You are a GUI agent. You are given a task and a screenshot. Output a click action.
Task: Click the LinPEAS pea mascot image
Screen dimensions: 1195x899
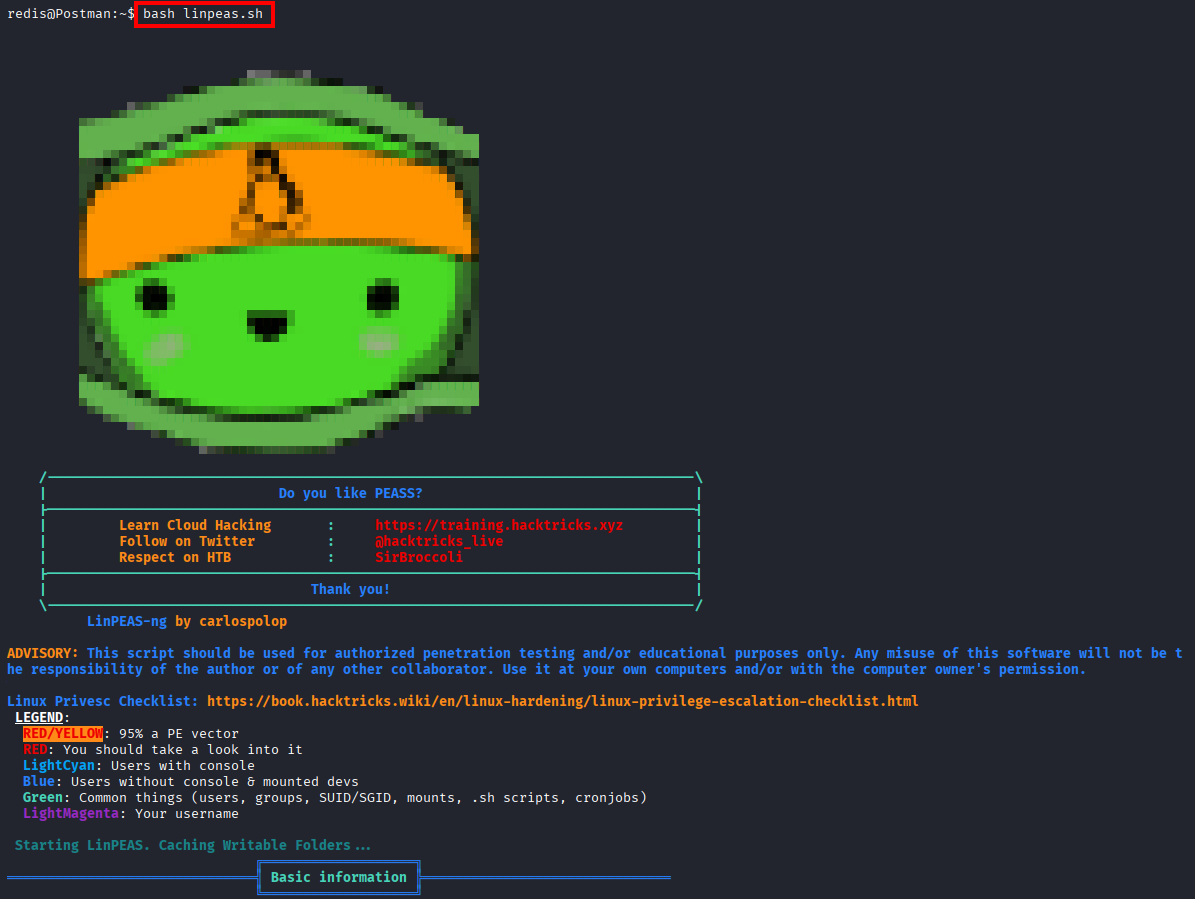[x=279, y=261]
